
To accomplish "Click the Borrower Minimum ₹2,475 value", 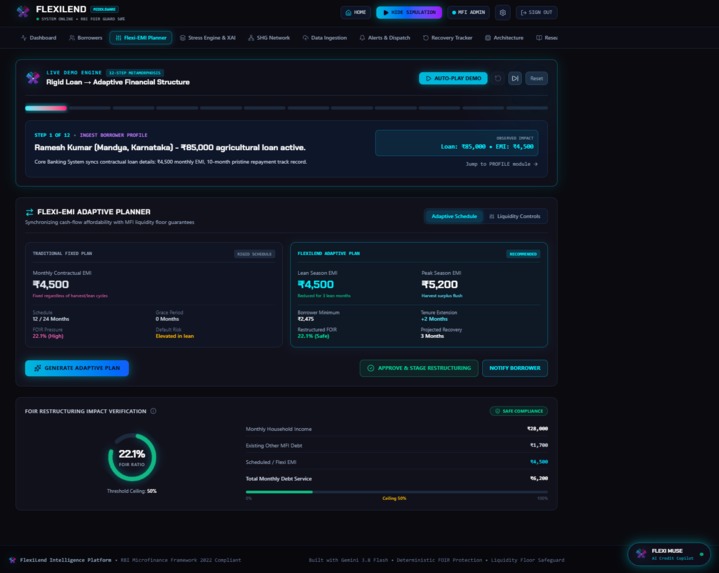I will 306,319.
